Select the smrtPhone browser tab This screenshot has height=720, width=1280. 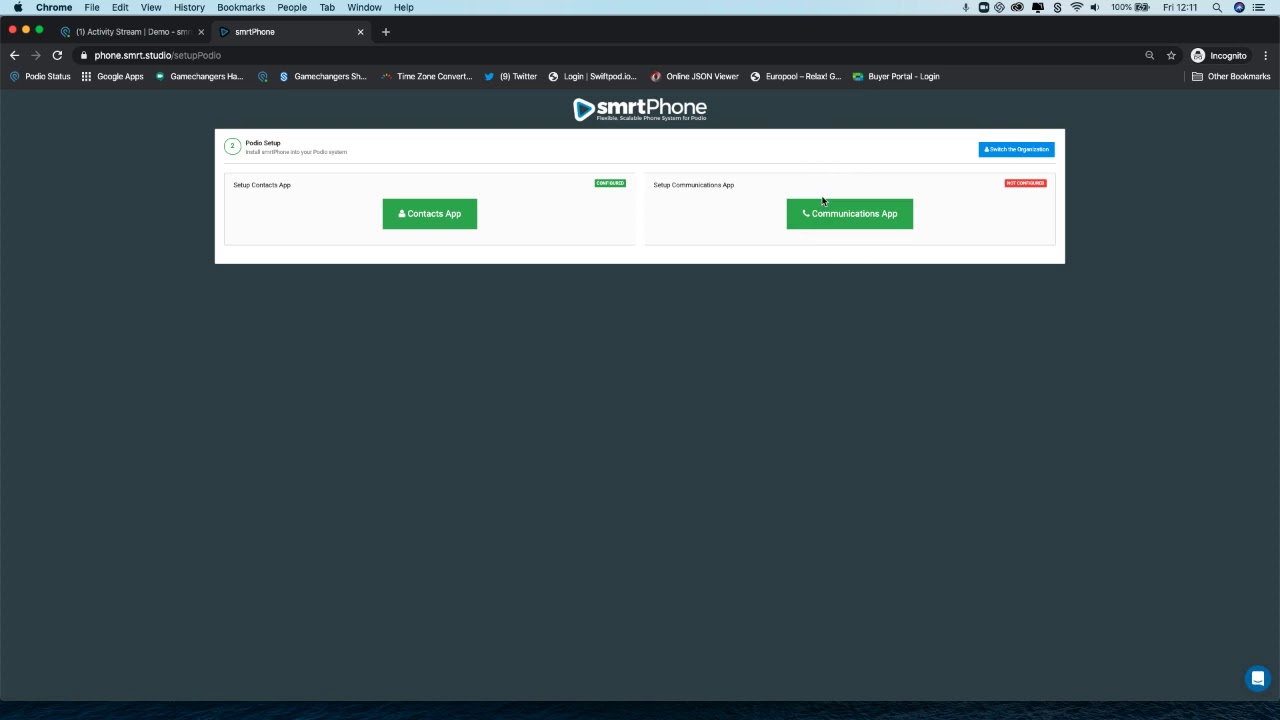pos(290,32)
